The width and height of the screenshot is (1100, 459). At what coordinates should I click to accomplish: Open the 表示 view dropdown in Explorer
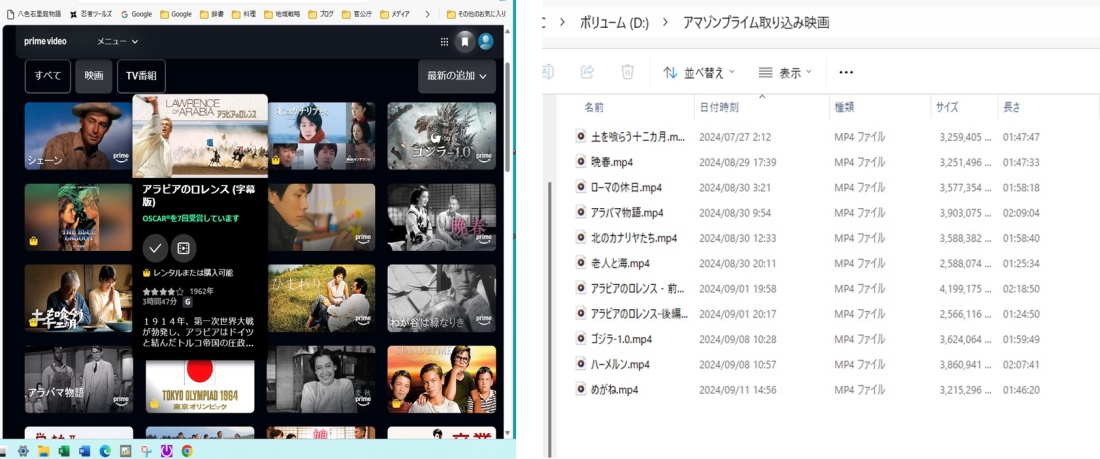click(785, 72)
